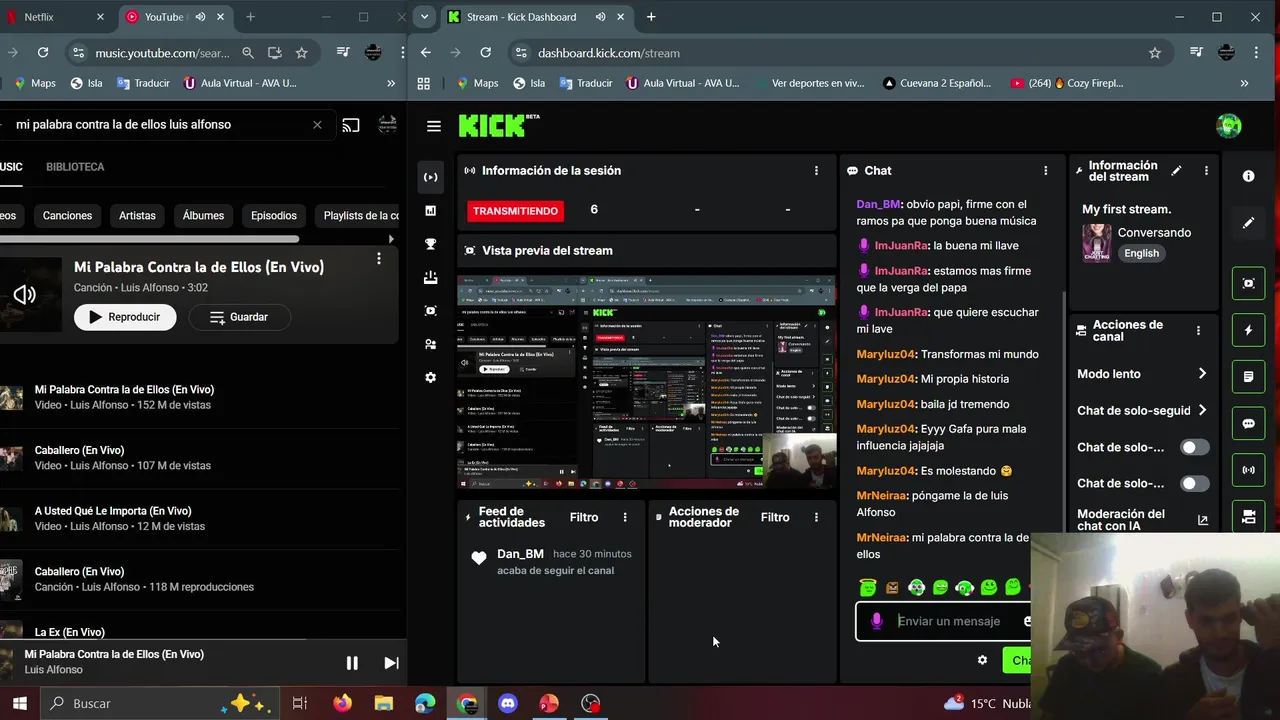
Task: Click the pencil edit icon in right toolbar
Action: tap(1248, 223)
